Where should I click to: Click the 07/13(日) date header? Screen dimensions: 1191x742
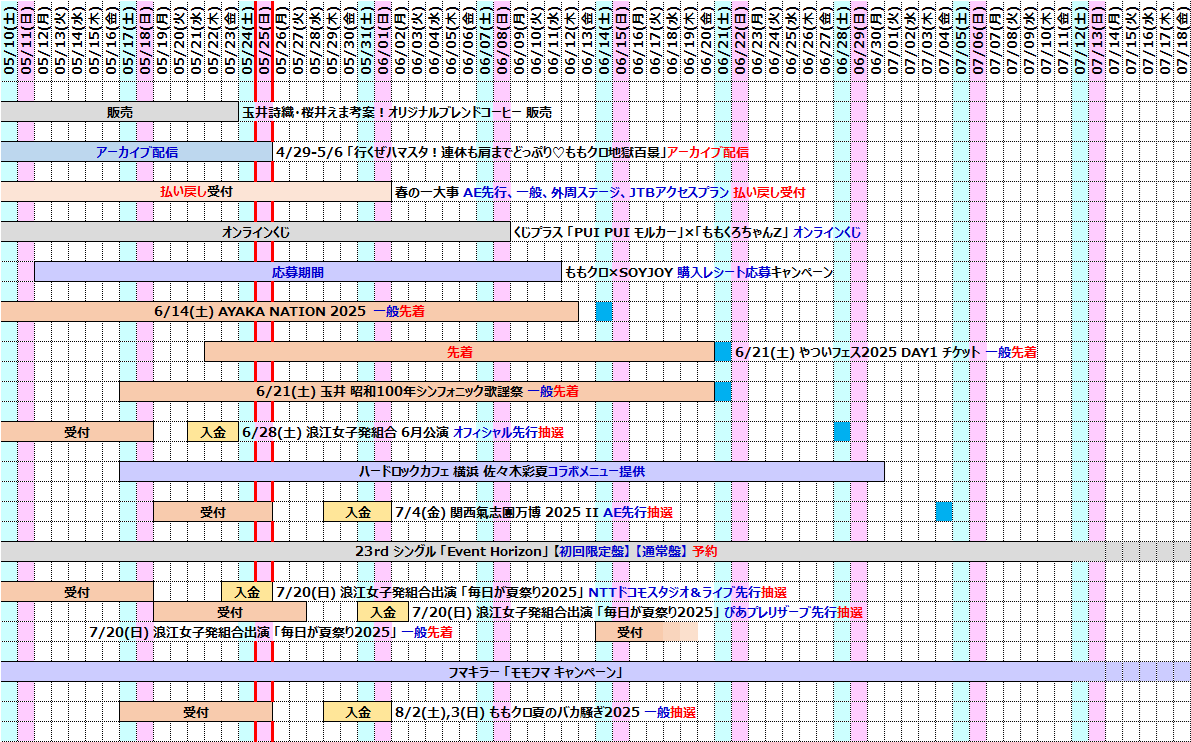[1097, 39]
